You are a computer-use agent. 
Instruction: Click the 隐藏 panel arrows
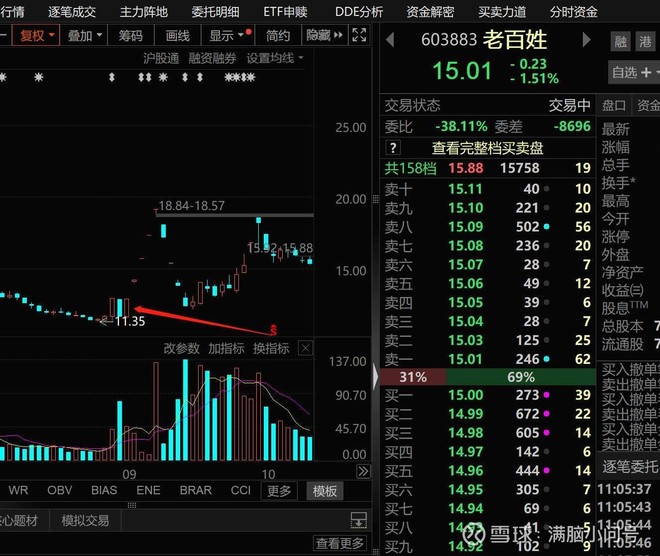coord(325,35)
